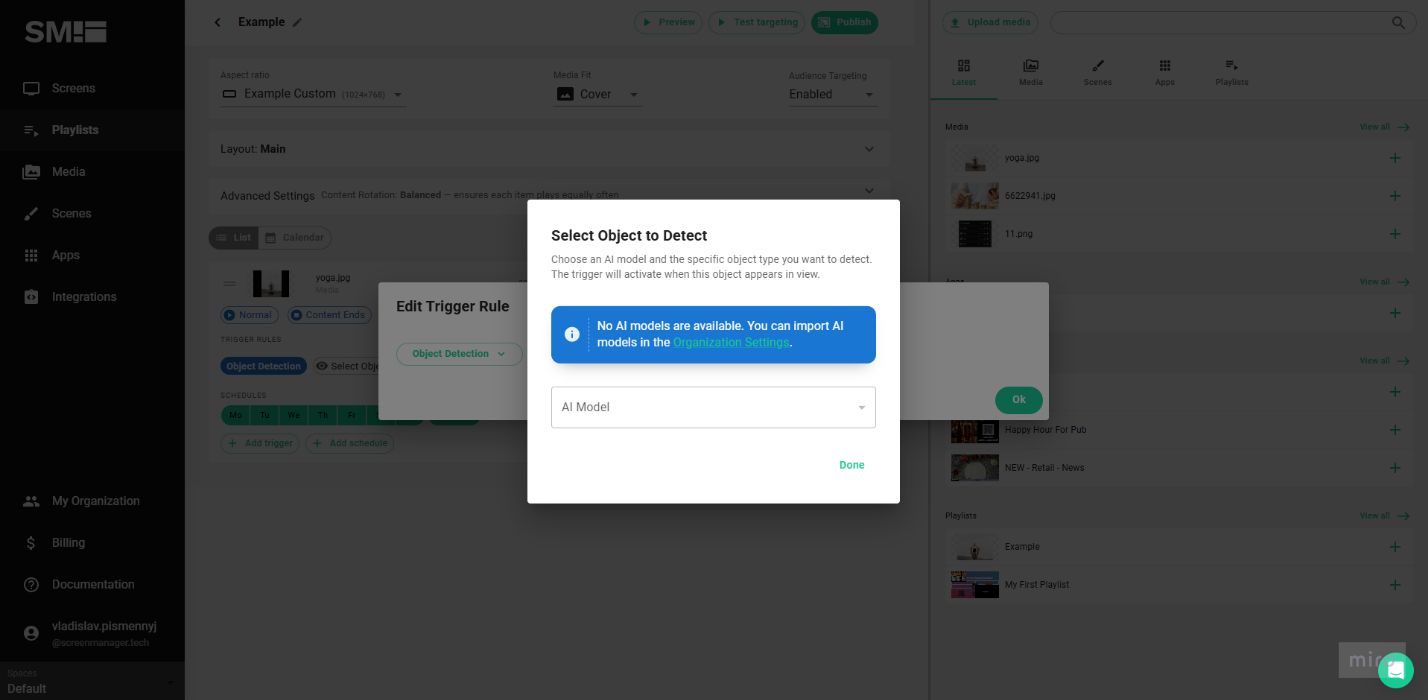Open the Playlists tab in the right panel
1428x700 pixels.
(1231, 72)
